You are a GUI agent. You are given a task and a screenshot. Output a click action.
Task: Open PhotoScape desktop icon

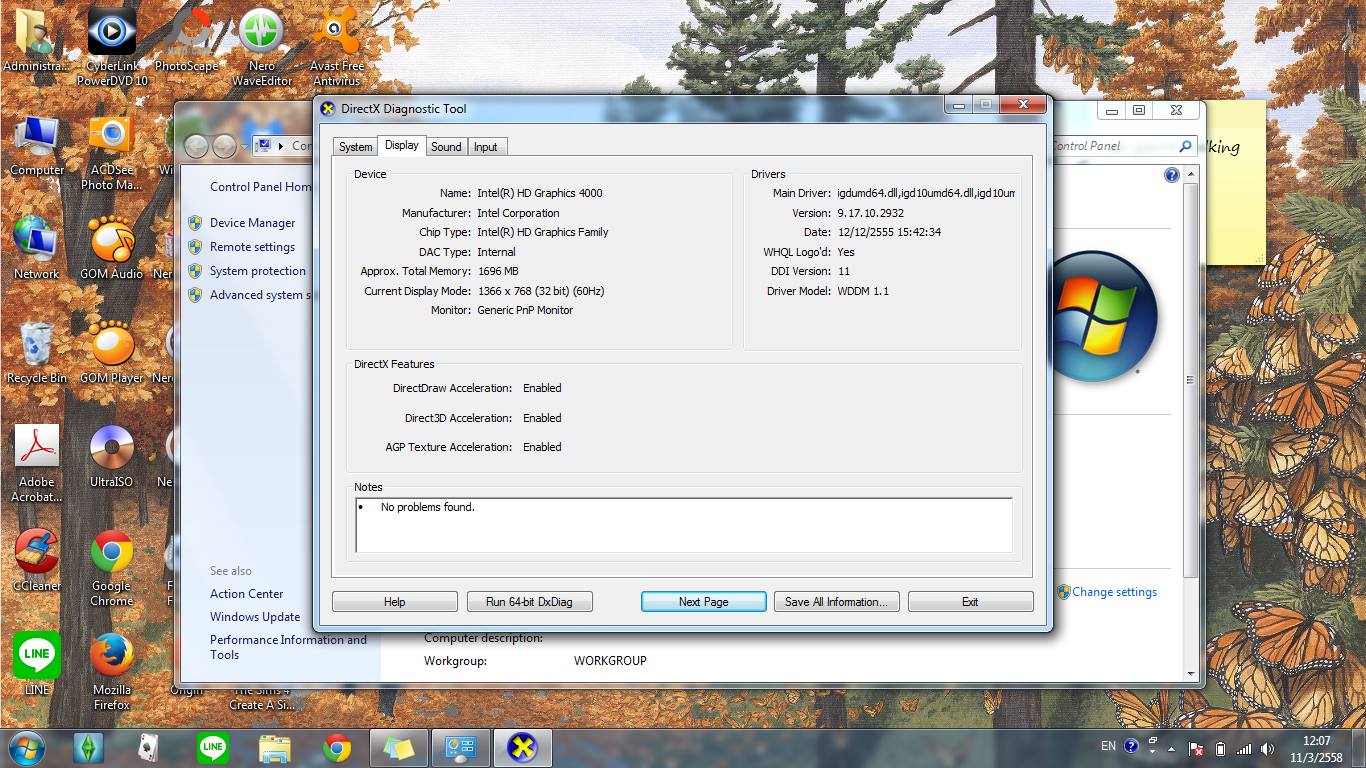pyautogui.click(x=186, y=40)
